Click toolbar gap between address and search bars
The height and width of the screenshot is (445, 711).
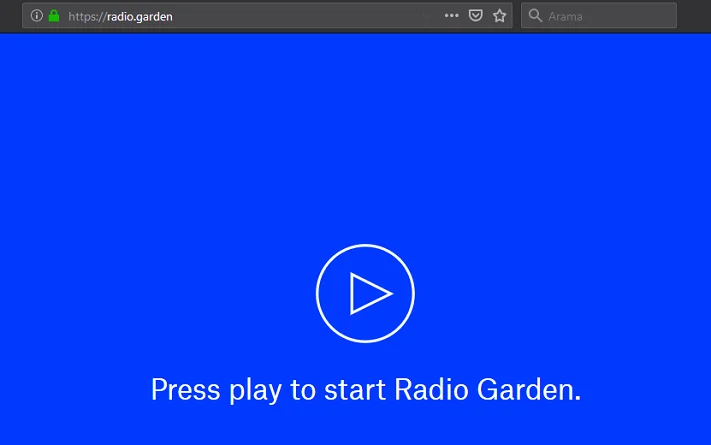pos(517,16)
